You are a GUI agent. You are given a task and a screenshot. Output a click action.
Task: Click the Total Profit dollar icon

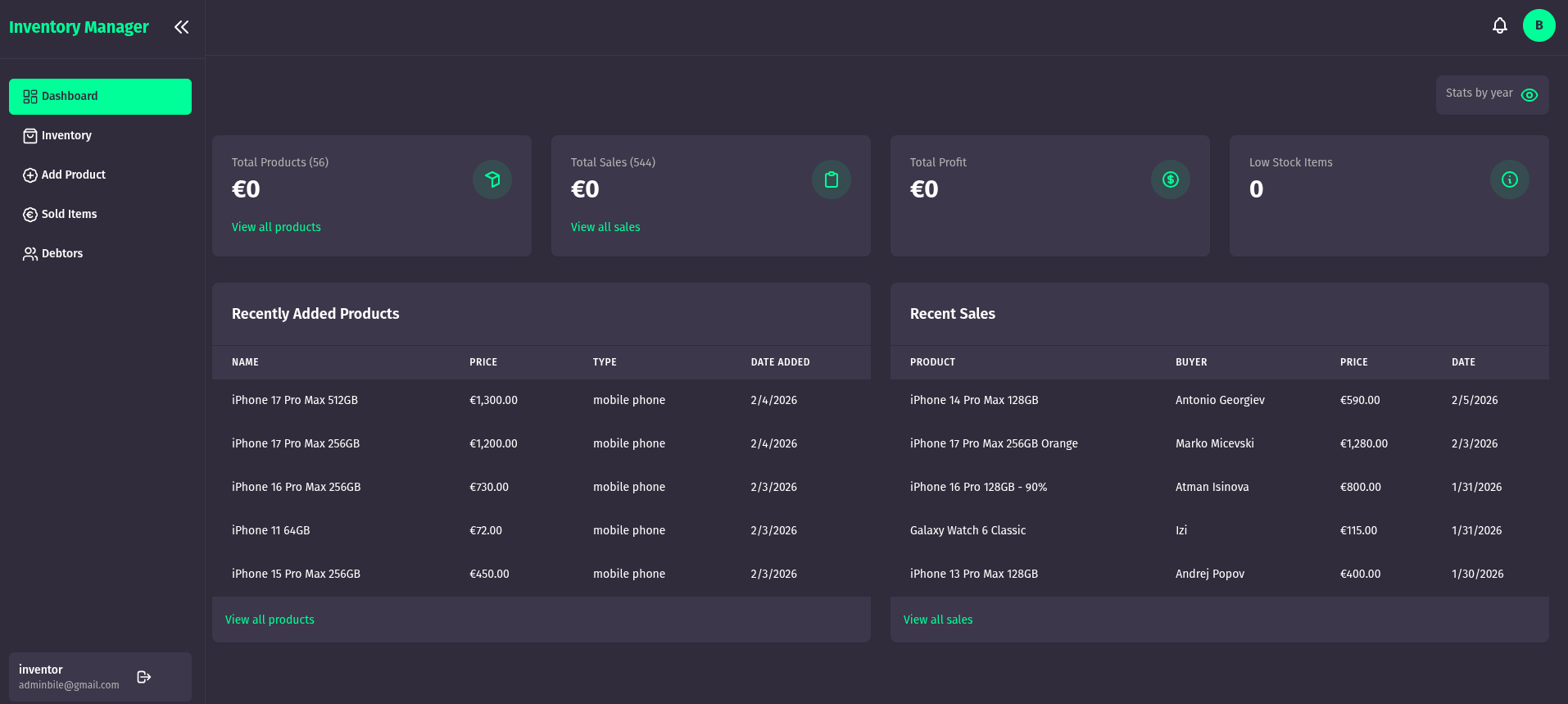[1170, 179]
